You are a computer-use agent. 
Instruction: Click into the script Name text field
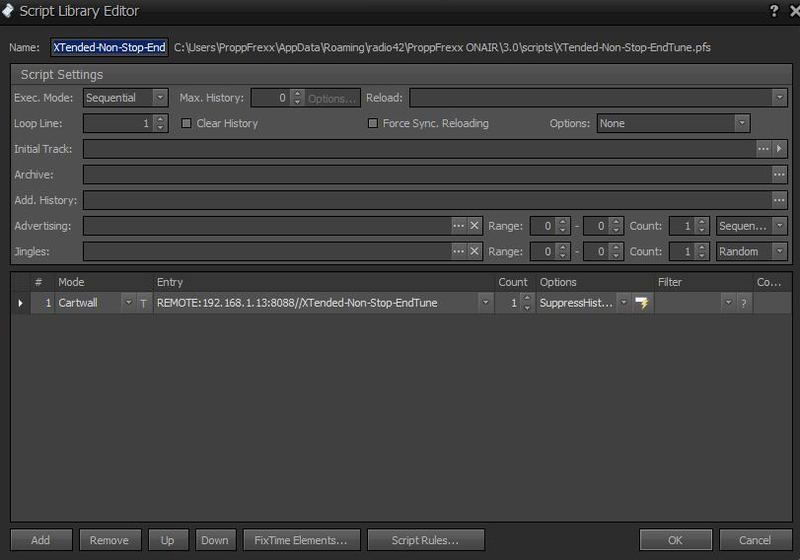109,47
